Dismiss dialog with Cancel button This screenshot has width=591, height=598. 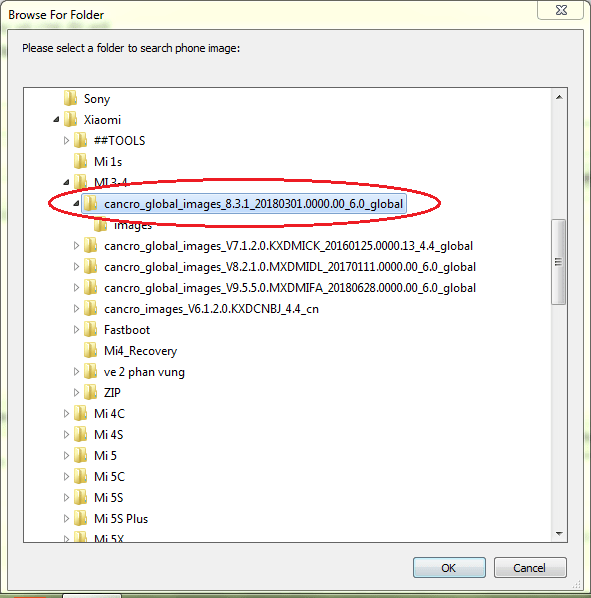tap(530, 568)
